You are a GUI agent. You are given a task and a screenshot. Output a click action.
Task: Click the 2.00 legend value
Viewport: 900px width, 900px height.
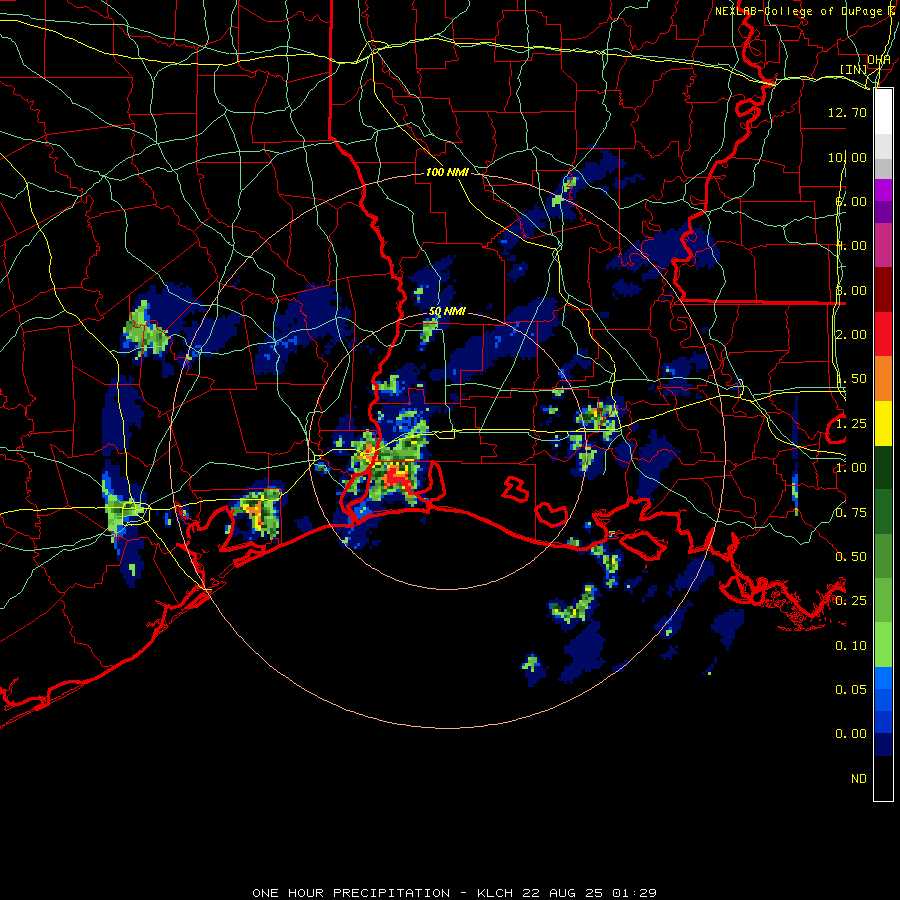click(851, 335)
